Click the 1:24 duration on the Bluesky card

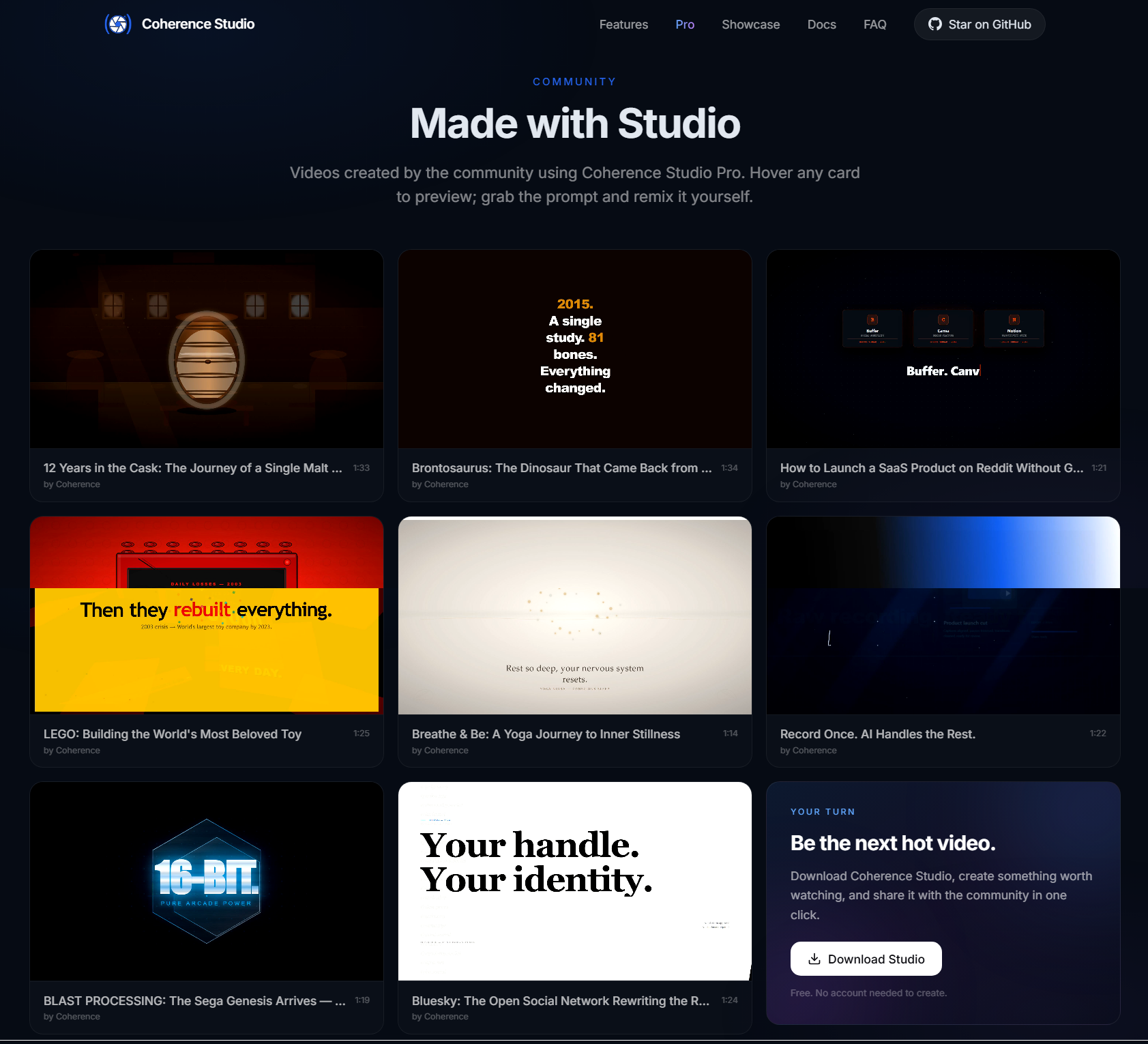[730, 1000]
